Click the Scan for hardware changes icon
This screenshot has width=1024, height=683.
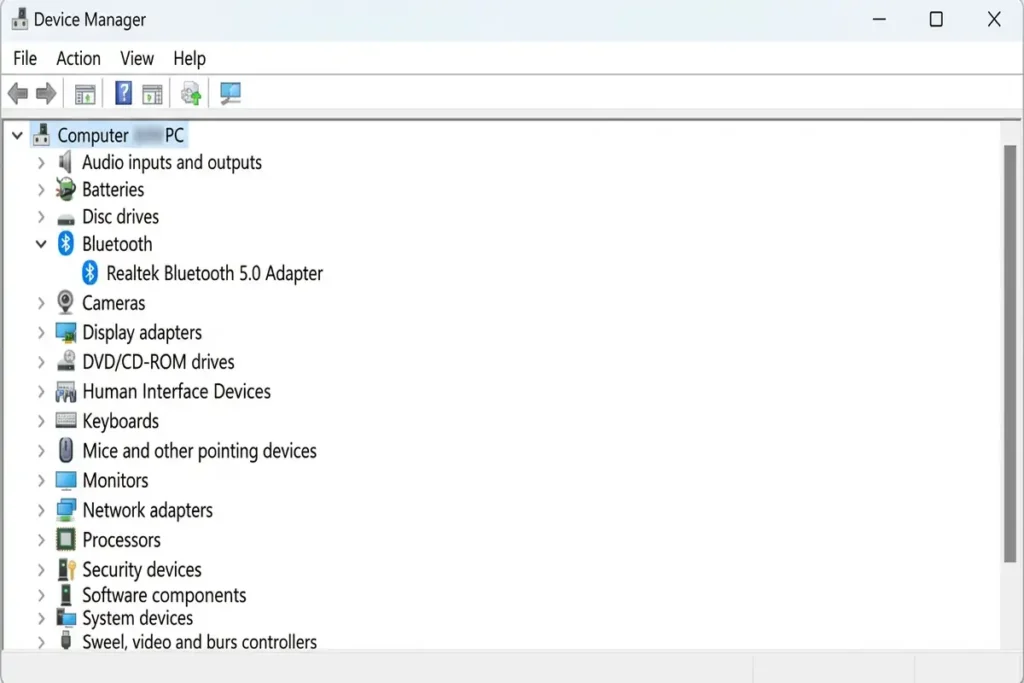(230, 93)
